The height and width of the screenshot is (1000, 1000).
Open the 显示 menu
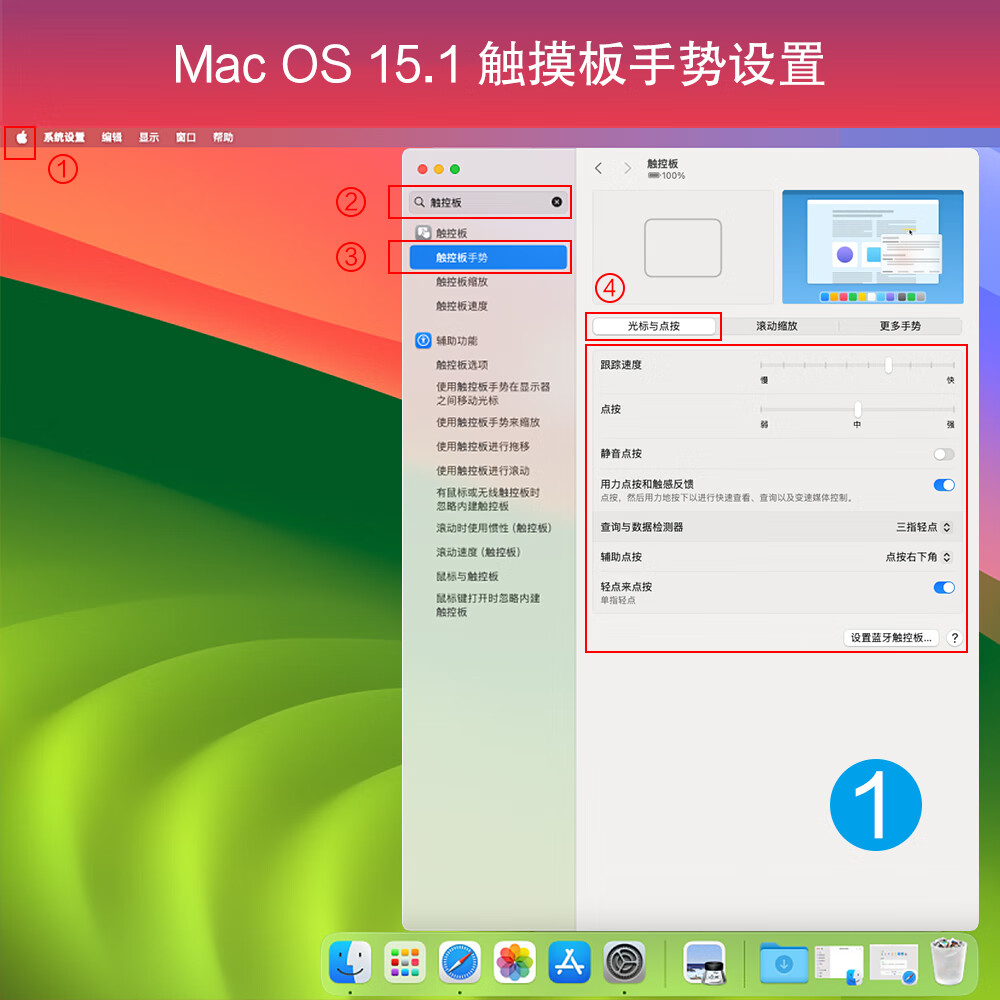pyautogui.click(x=149, y=137)
